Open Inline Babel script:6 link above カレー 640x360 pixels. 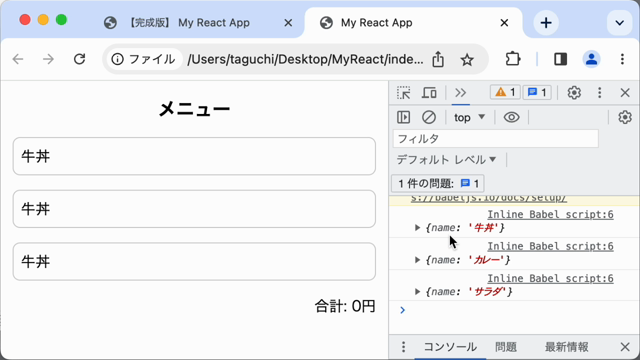550,247
